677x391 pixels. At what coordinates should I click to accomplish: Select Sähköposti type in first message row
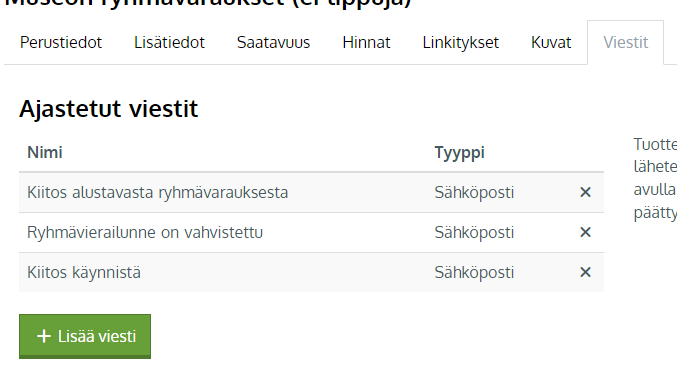point(474,192)
